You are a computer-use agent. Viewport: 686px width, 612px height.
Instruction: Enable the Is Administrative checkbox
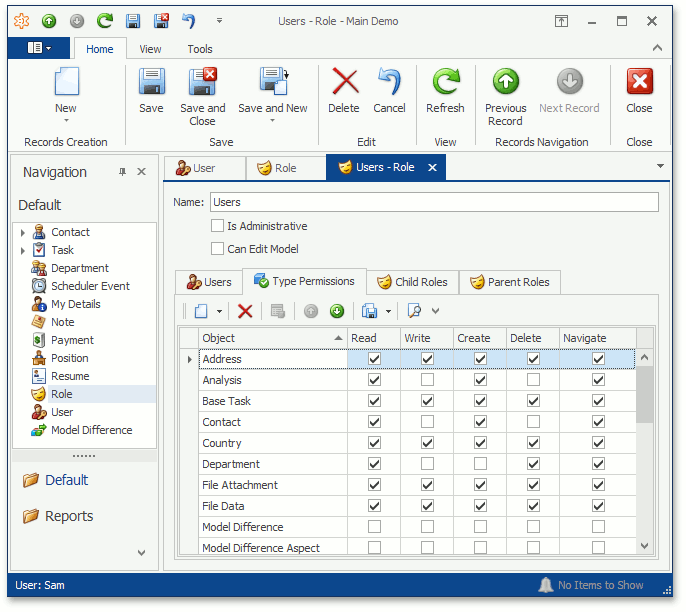pos(218,227)
